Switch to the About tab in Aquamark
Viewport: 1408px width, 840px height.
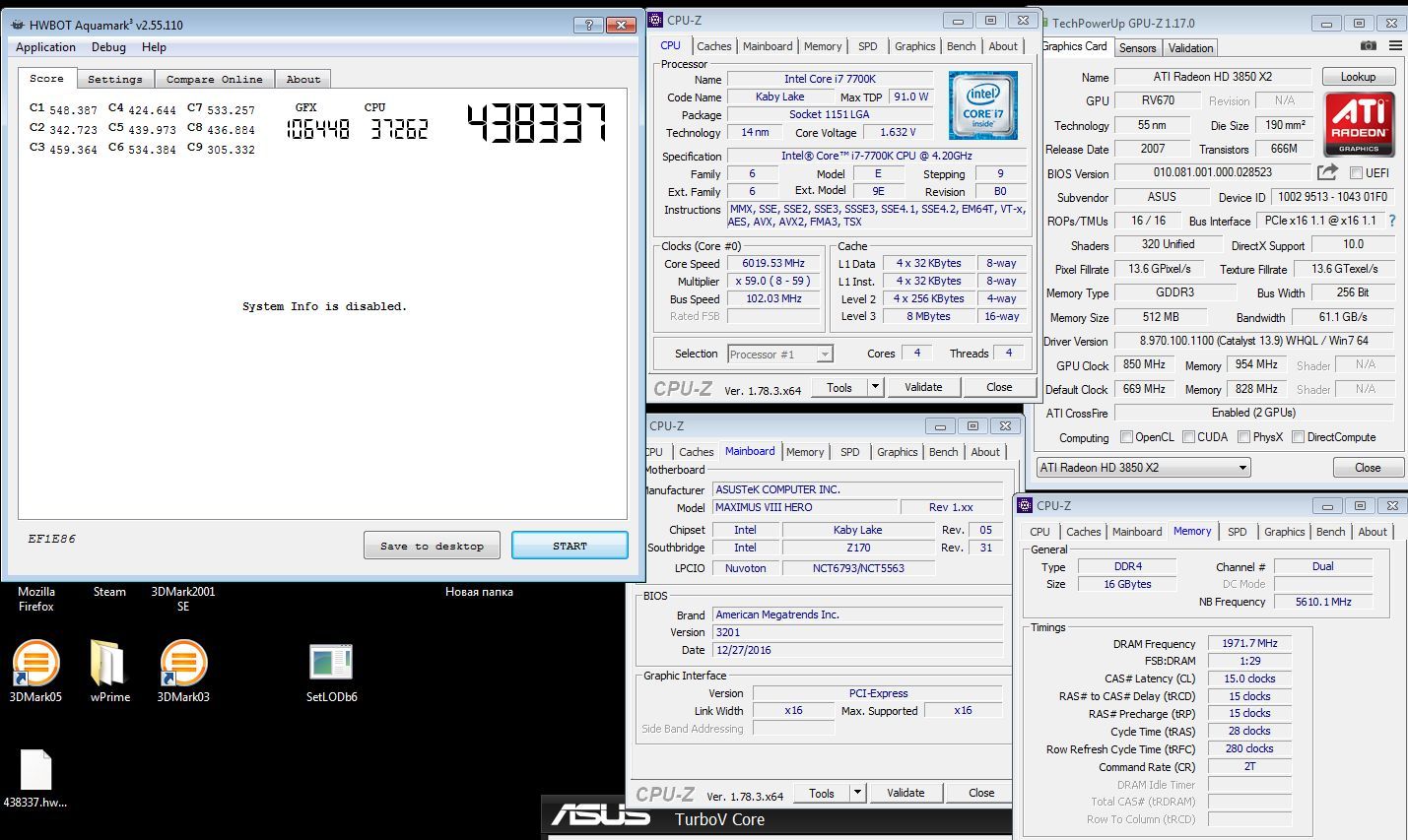point(303,79)
